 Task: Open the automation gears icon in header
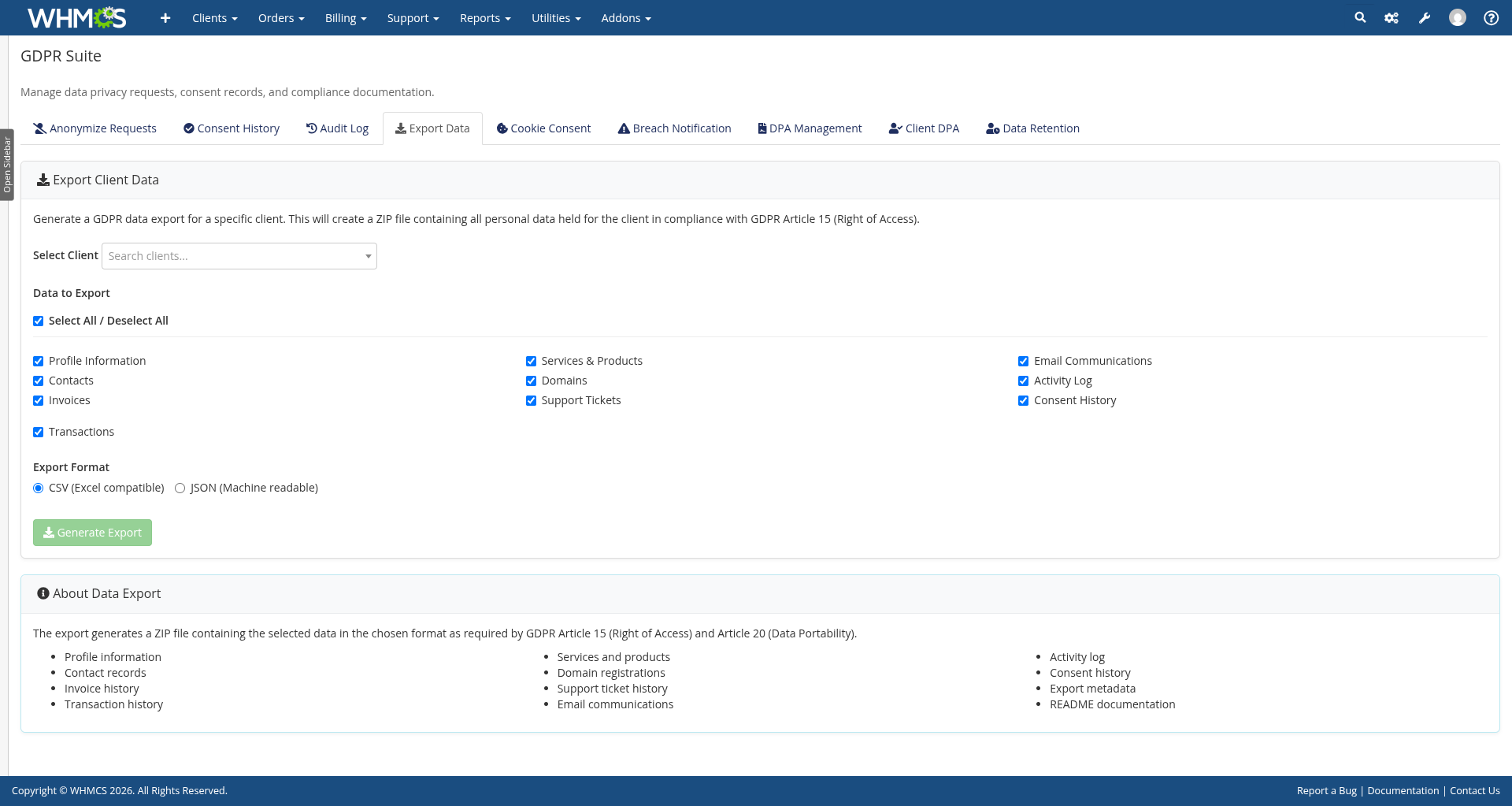tap(1392, 17)
